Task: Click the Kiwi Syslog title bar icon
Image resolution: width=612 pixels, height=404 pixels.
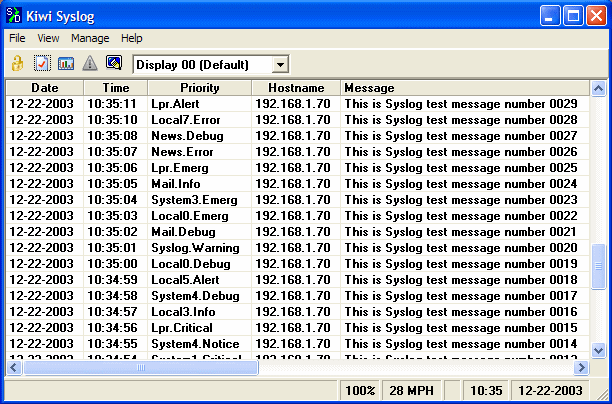Action: pyautogui.click(x=14, y=16)
